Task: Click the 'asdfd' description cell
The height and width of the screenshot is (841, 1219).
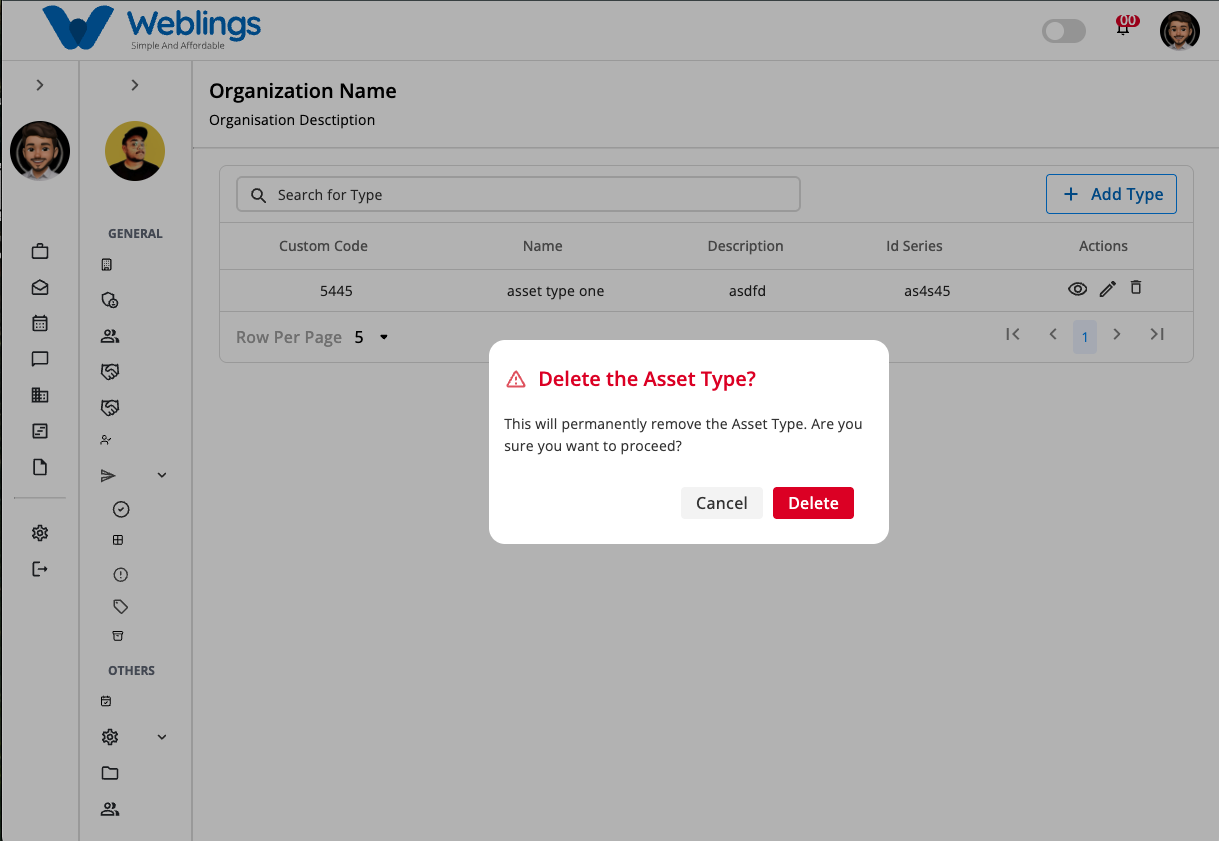Action: [747, 291]
